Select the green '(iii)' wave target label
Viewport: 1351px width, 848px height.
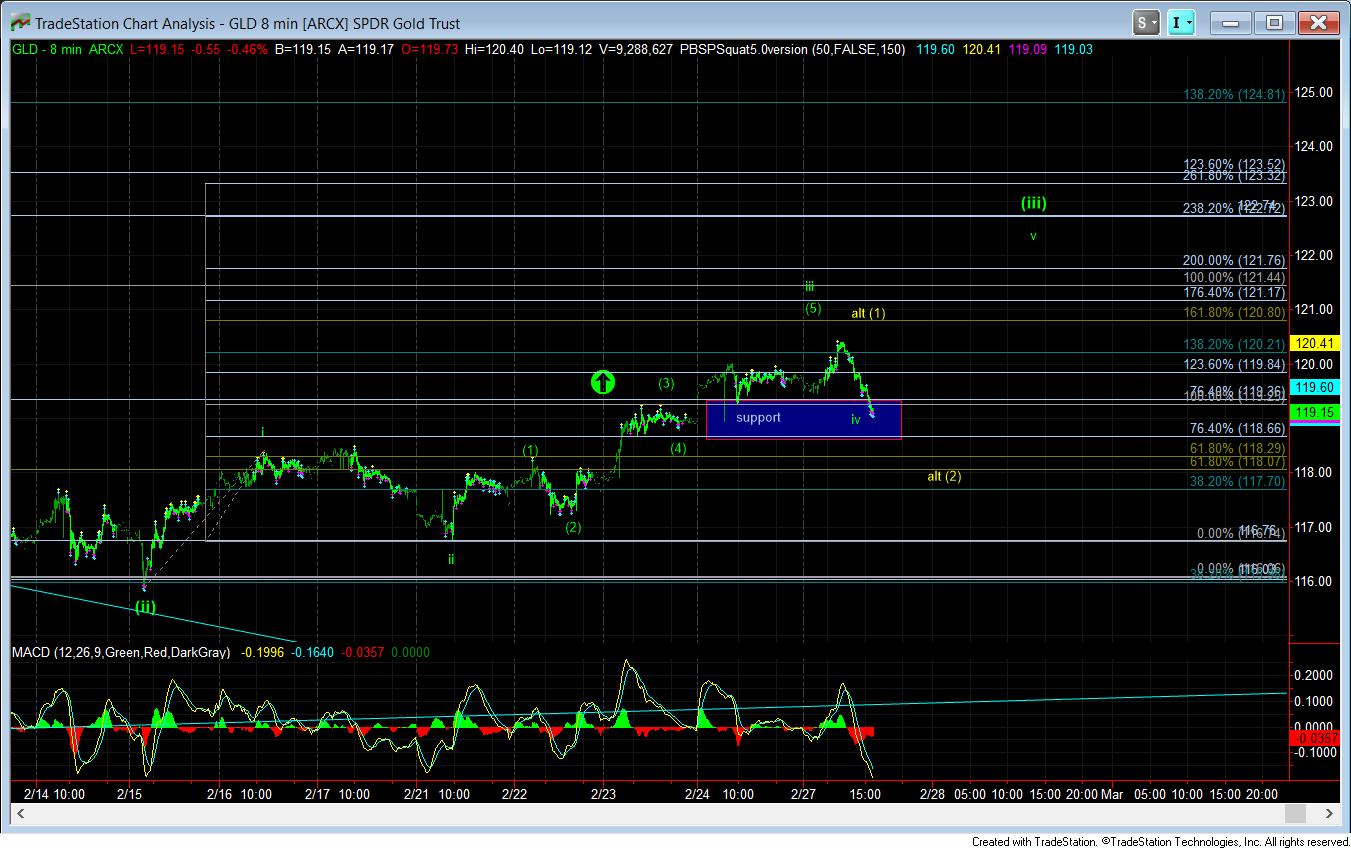(x=1033, y=203)
